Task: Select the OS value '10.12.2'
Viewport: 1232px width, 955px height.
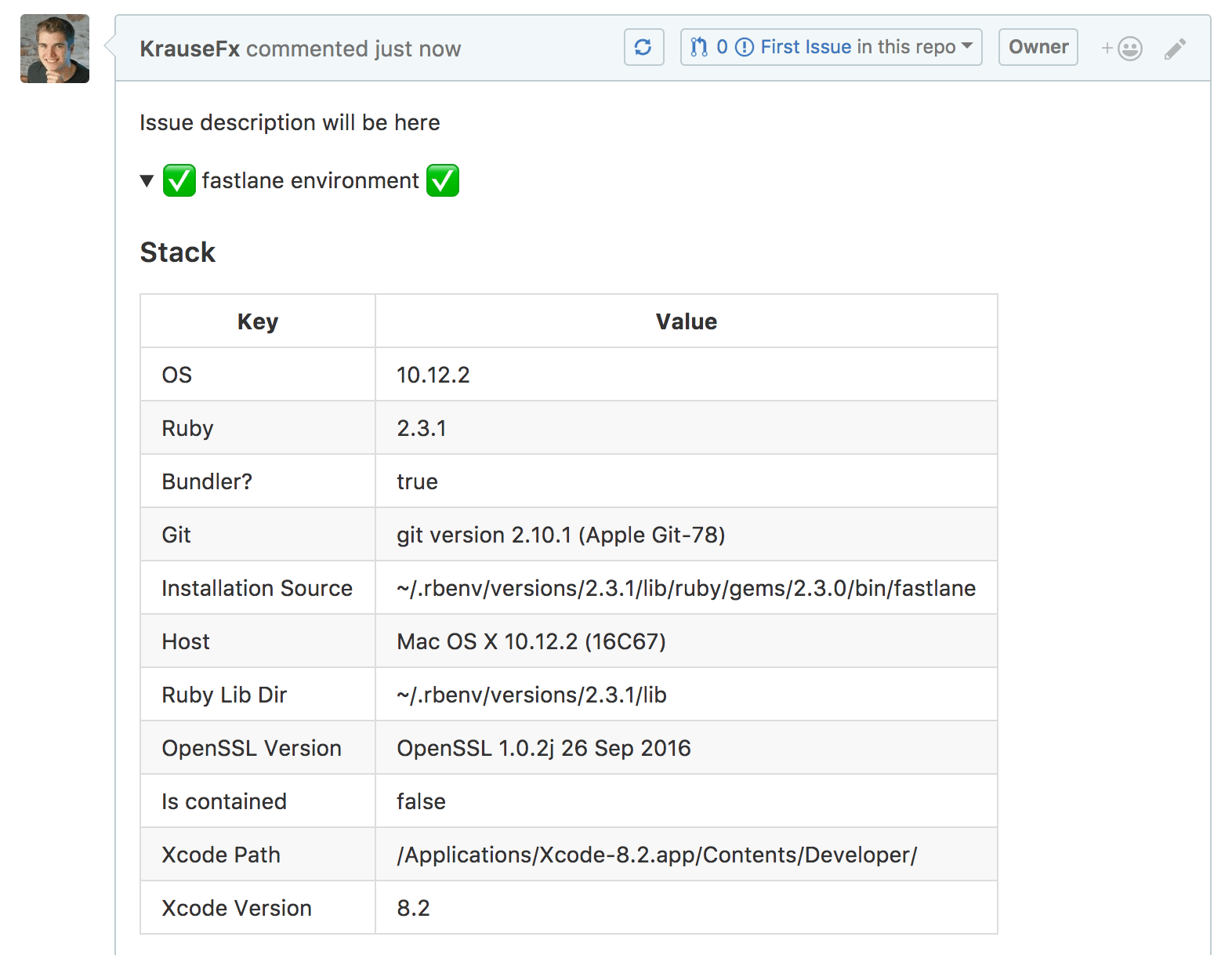Action: (687, 375)
